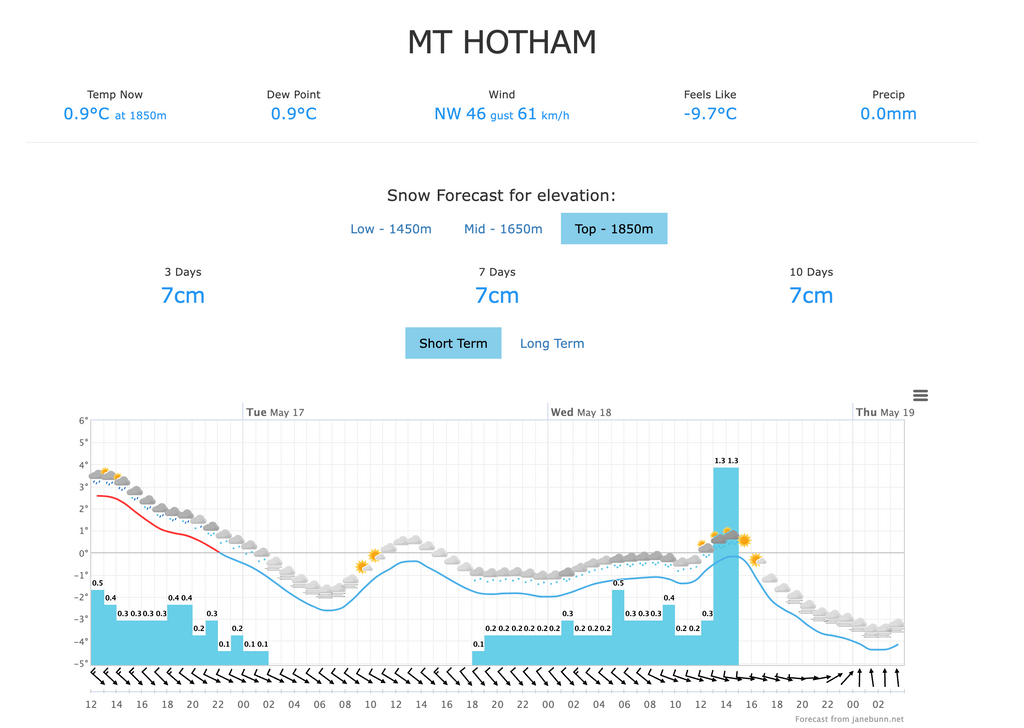Viewport: 1024px width, 728px height.
Task: Click the Dew Point 0.9°C value
Action: click(x=294, y=114)
